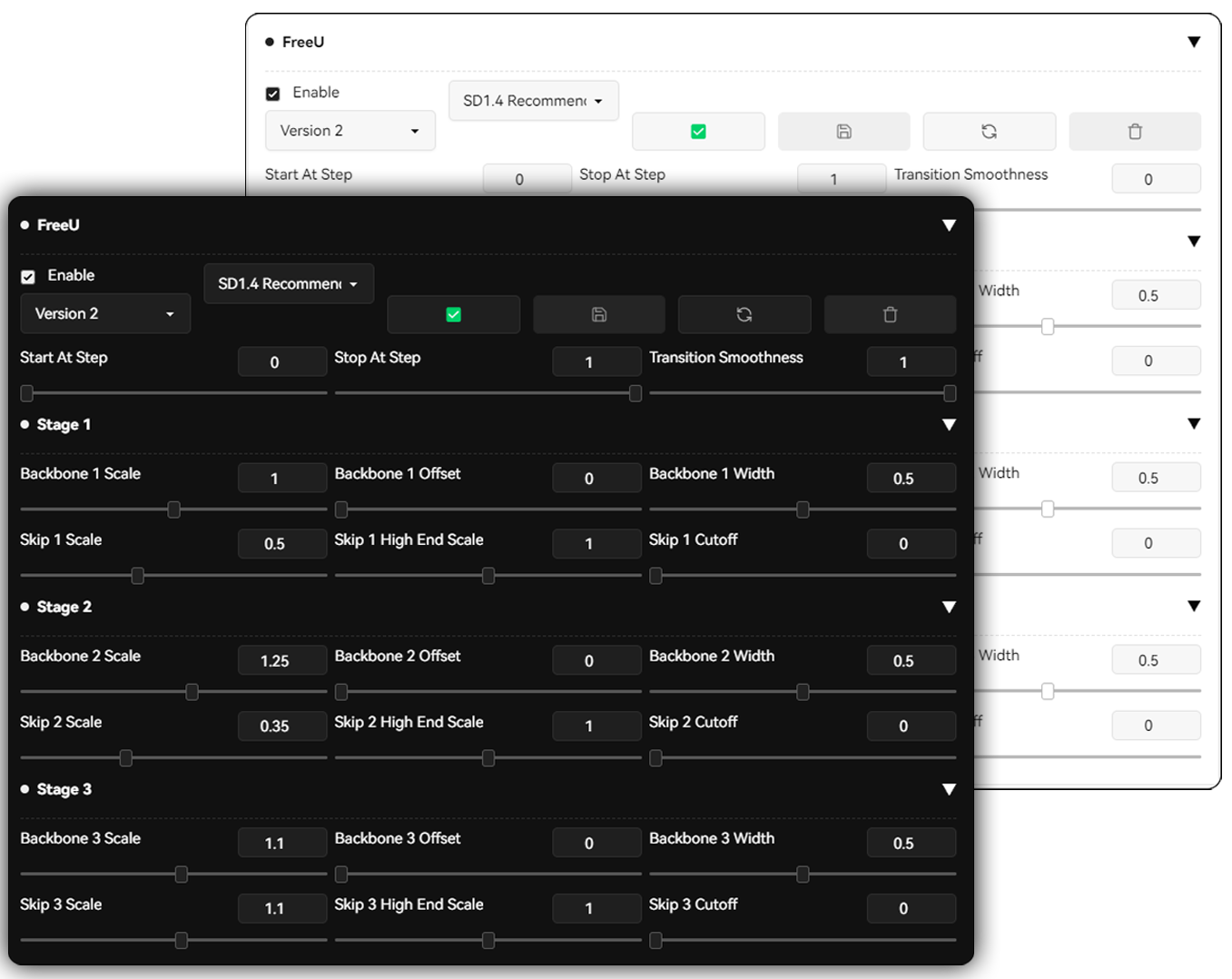Image resolution: width=1232 pixels, height=979 pixels.
Task: Click Skip 2 Scale slider handle
Action: [x=125, y=757]
